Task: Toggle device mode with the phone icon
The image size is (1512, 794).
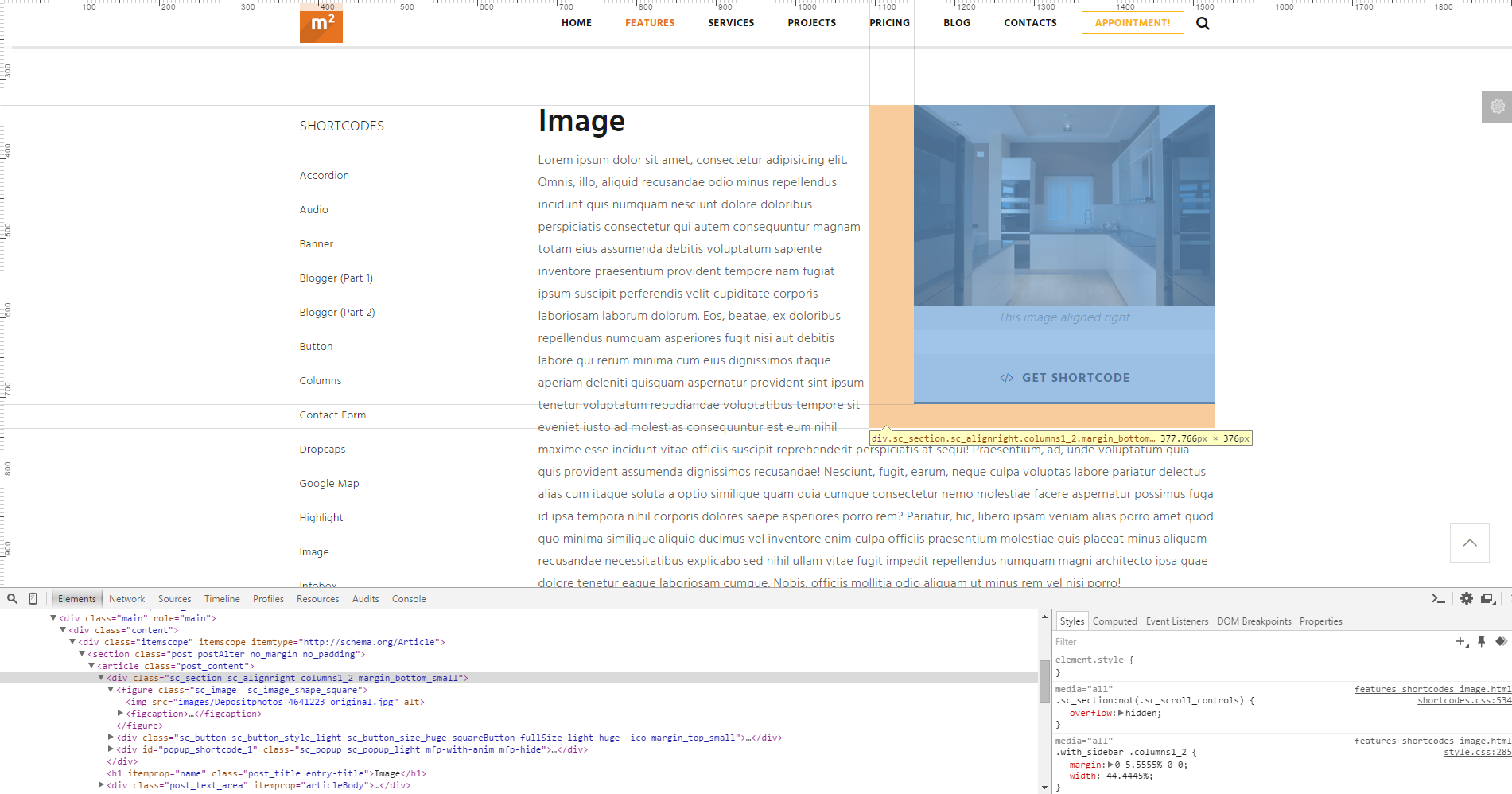Action: point(33,599)
